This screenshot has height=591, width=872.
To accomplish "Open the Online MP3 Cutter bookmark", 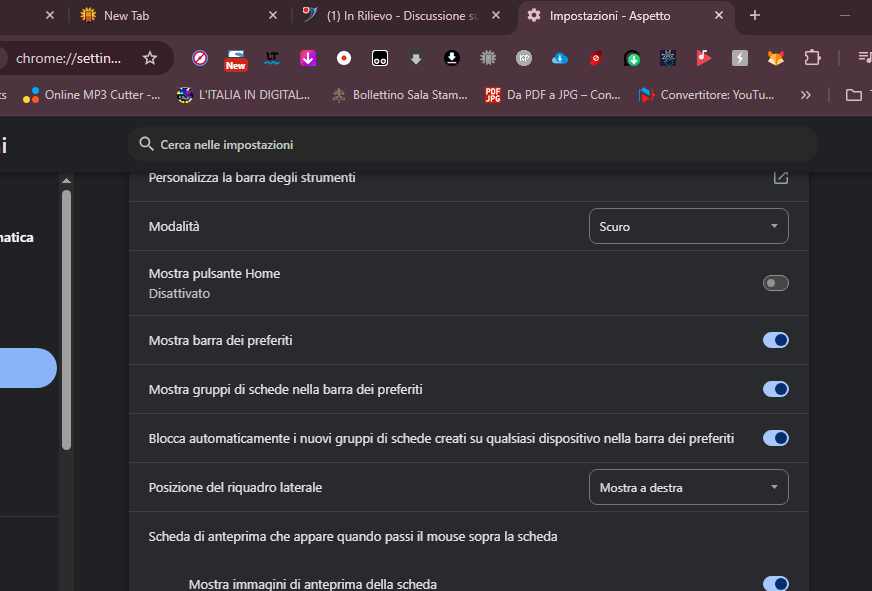I will [x=92, y=95].
